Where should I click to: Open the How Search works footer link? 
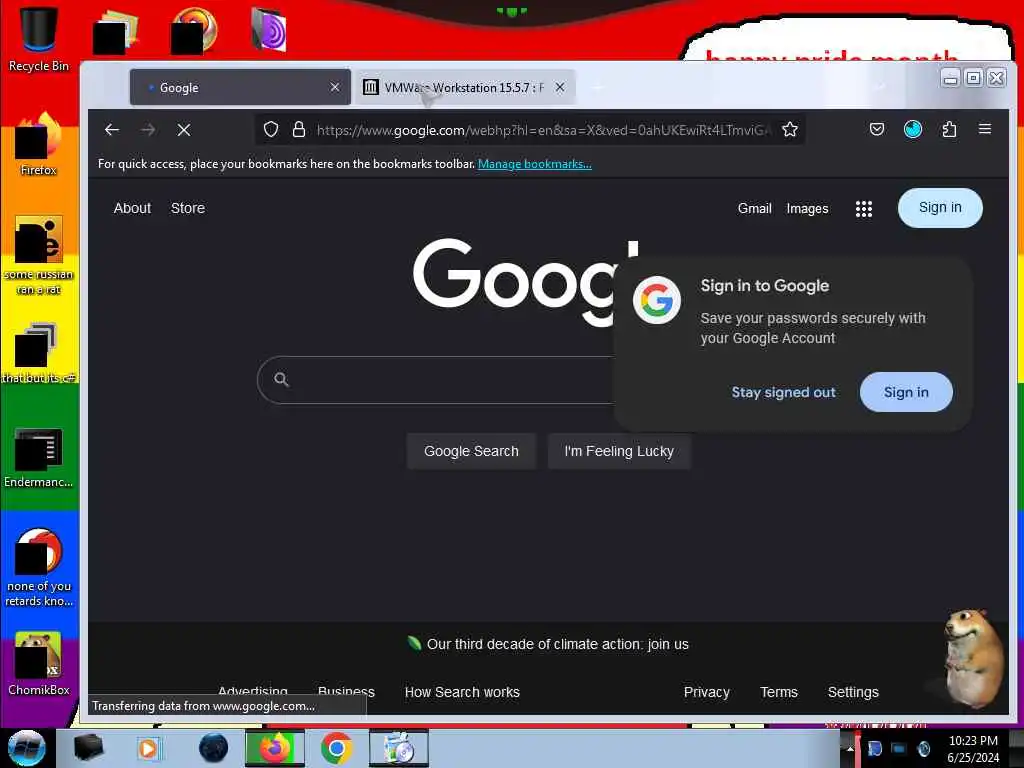(x=462, y=692)
